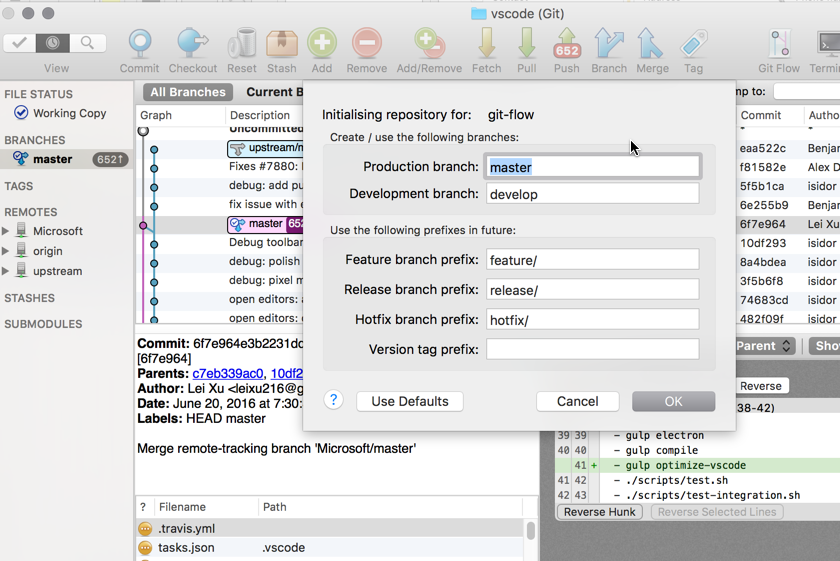Select commit eaa522c in the list
This screenshot has width=840, height=561.
click(x=762, y=148)
